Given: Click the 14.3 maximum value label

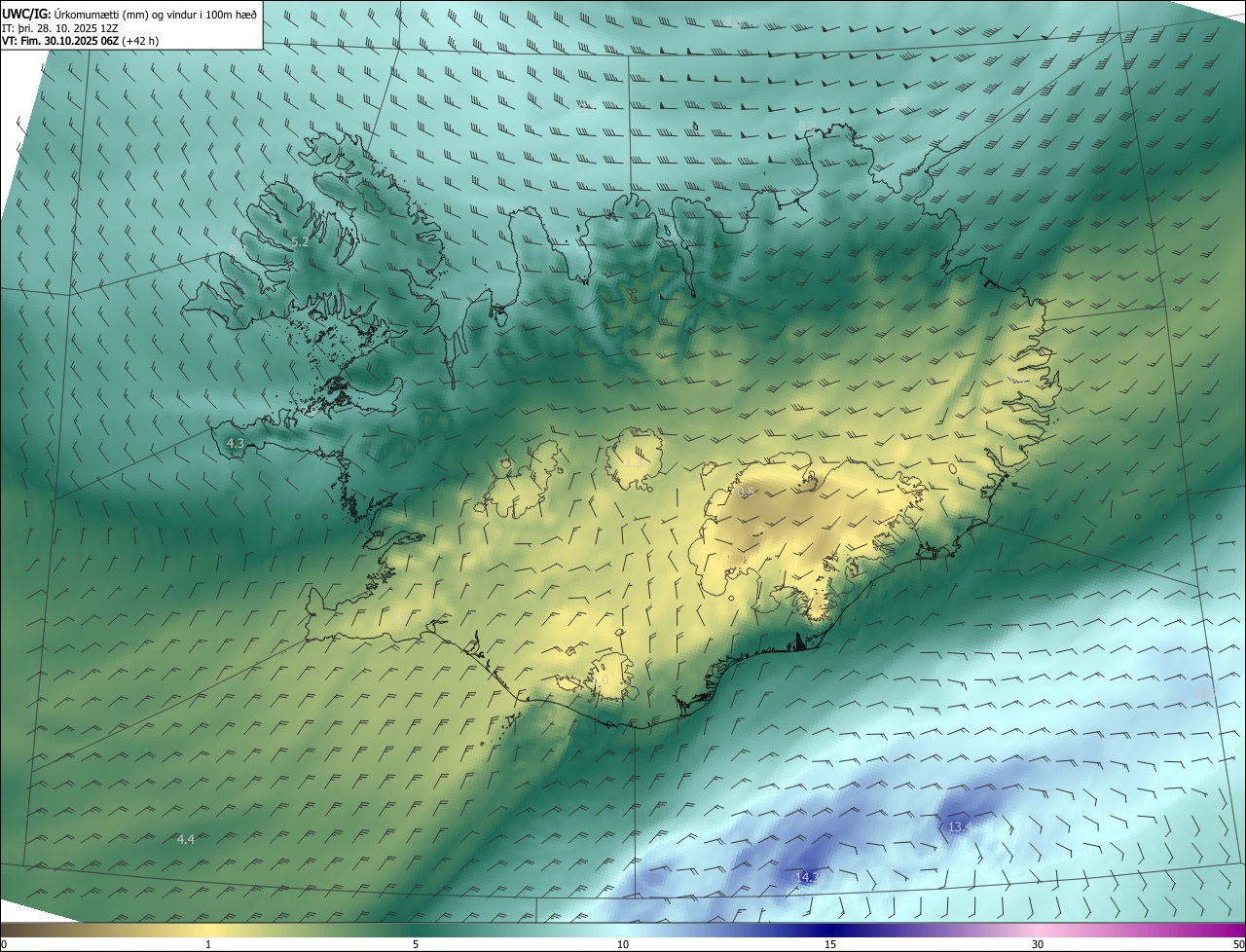Looking at the screenshot, I should pos(807,877).
